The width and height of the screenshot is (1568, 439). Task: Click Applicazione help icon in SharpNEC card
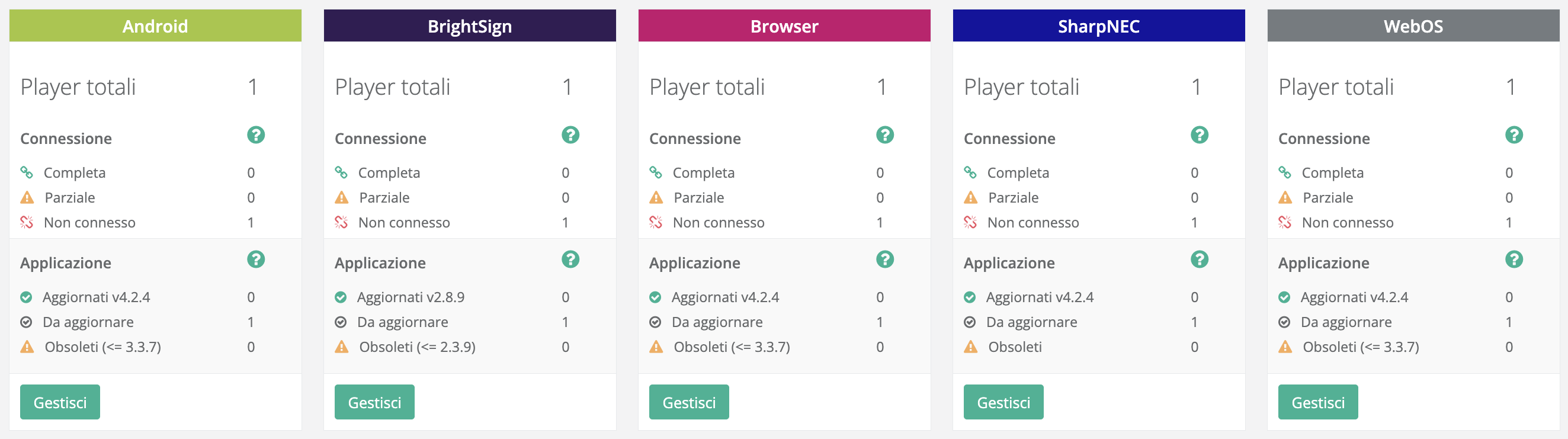(1199, 259)
